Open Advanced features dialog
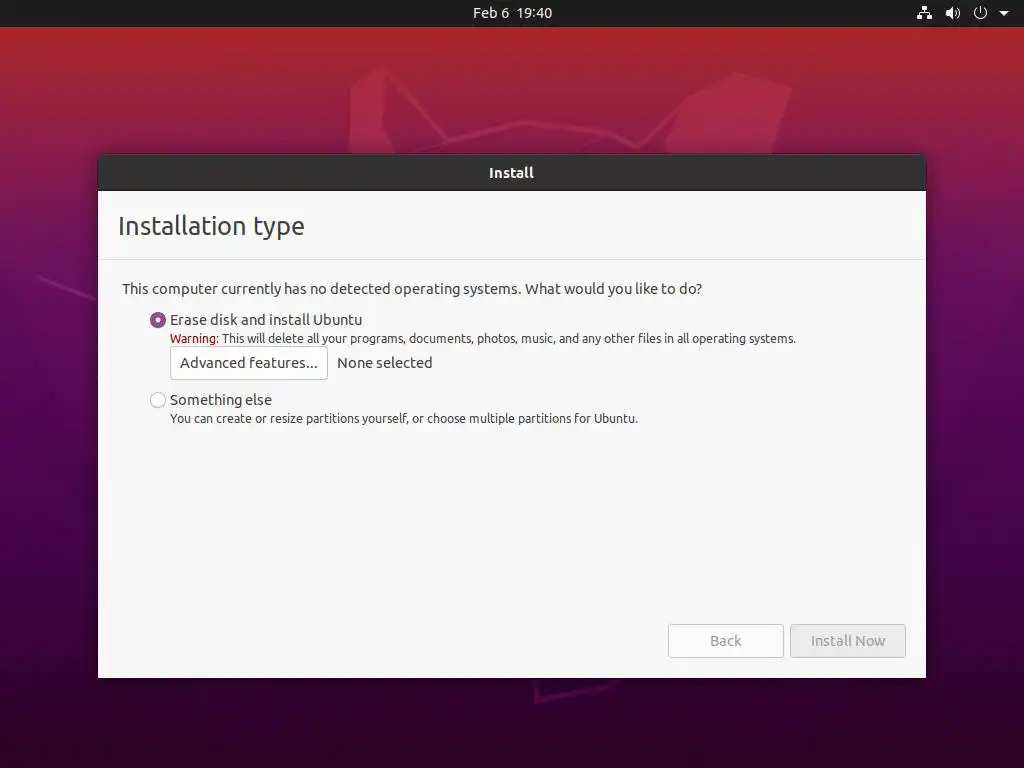The height and width of the screenshot is (768, 1024). coord(249,363)
